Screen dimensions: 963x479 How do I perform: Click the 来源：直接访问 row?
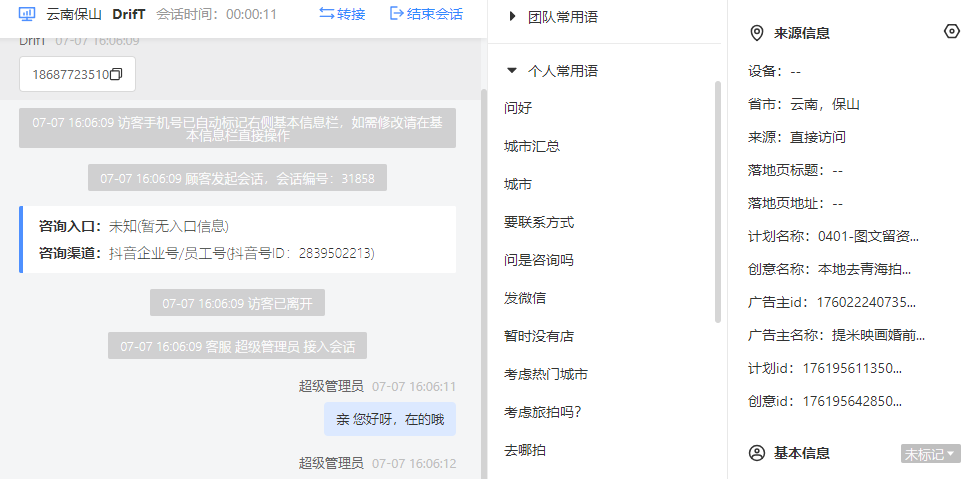pyautogui.click(x=797, y=137)
